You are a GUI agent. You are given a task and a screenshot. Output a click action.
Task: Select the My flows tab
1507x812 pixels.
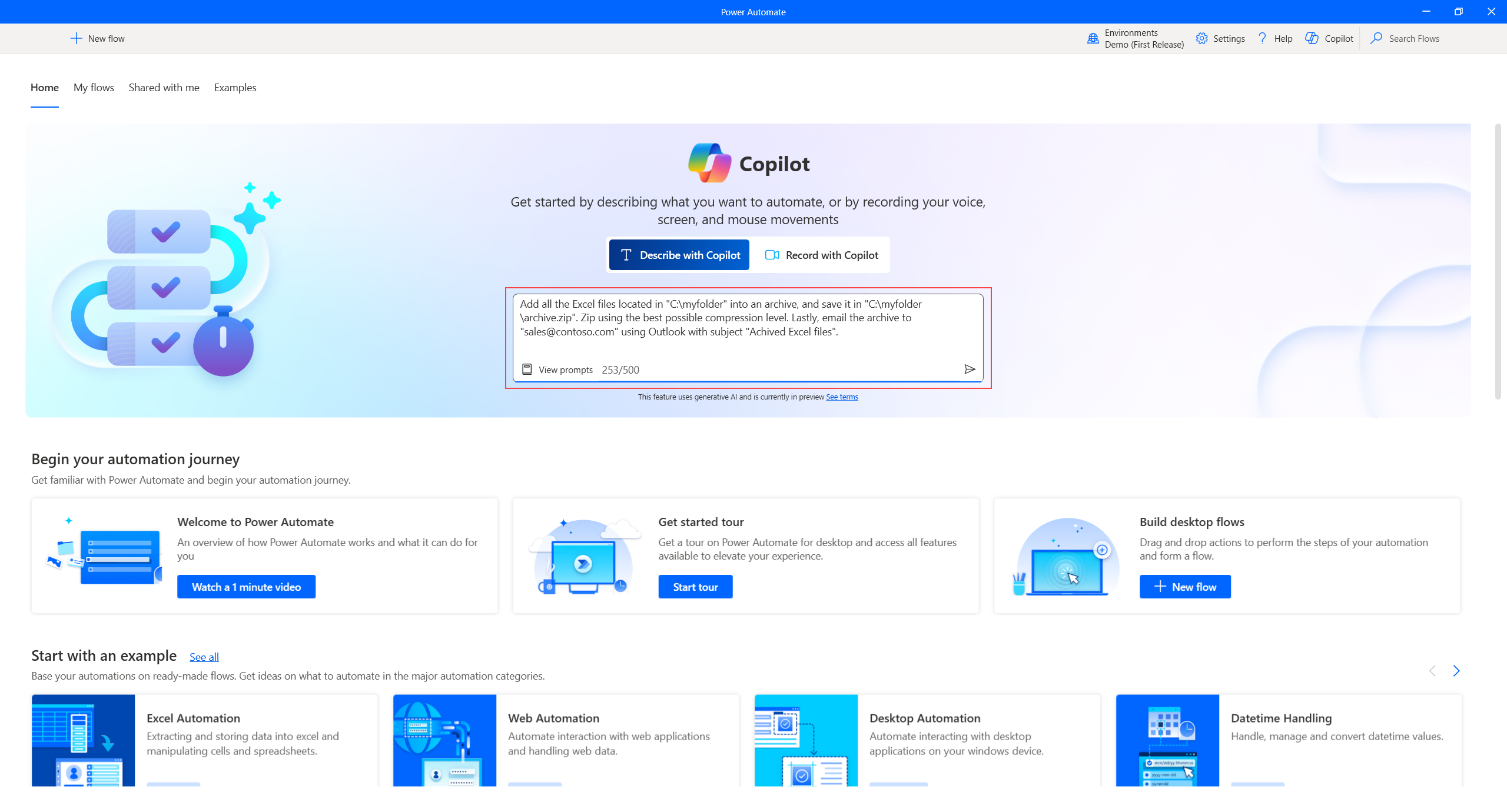click(x=93, y=88)
